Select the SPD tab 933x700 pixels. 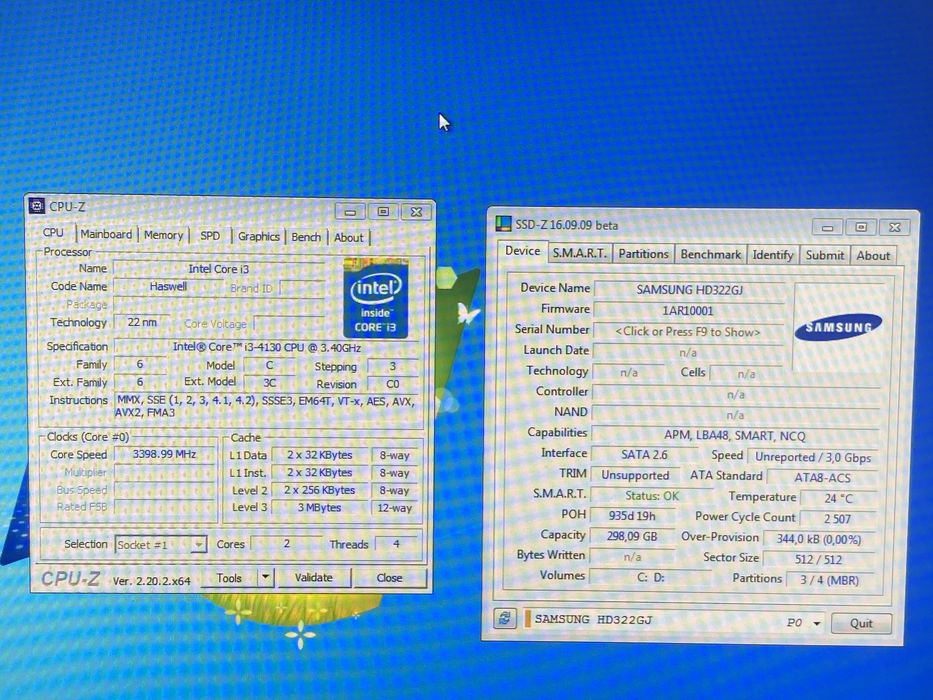[210, 236]
